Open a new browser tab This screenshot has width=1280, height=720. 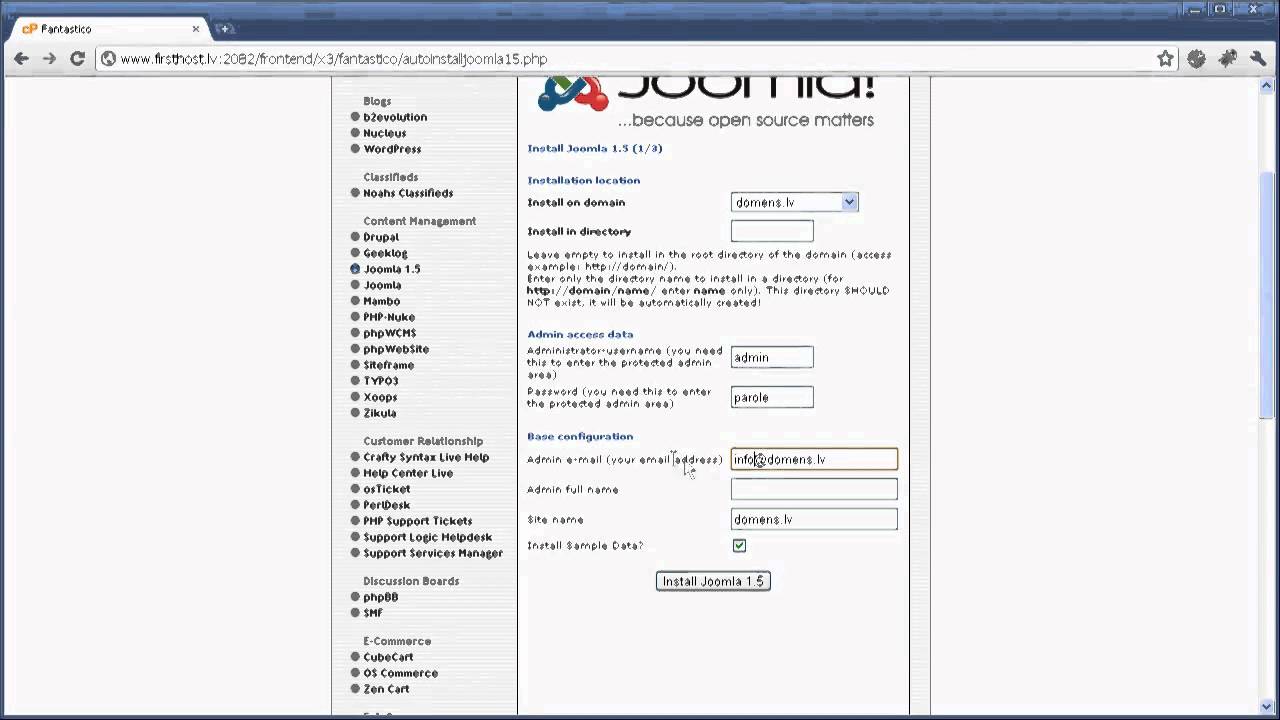pos(224,29)
